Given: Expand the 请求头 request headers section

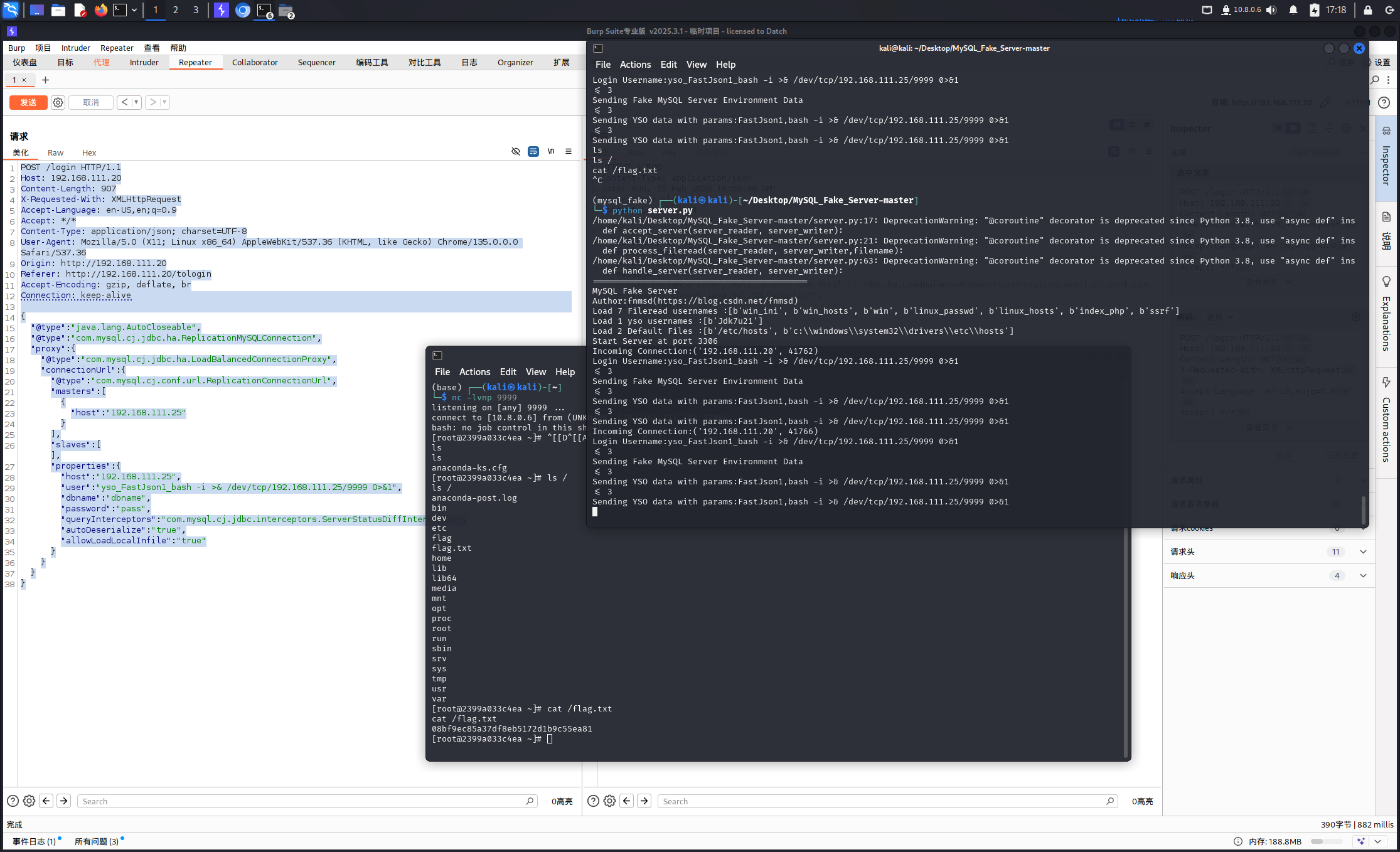Looking at the screenshot, I should point(1362,551).
